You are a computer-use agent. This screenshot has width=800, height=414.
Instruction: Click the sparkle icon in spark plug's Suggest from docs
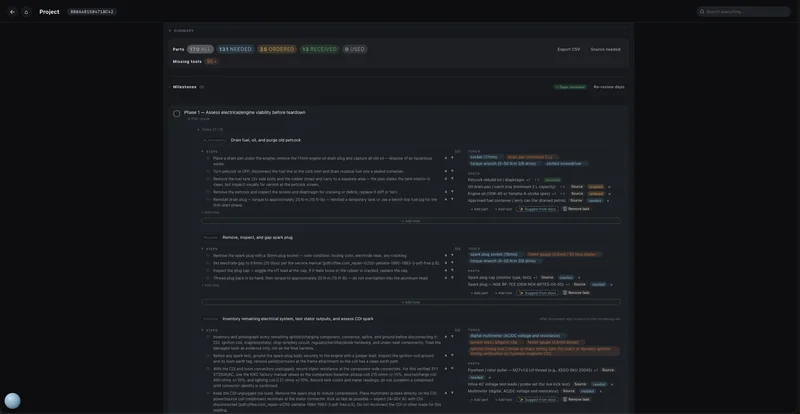click(x=521, y=293)
